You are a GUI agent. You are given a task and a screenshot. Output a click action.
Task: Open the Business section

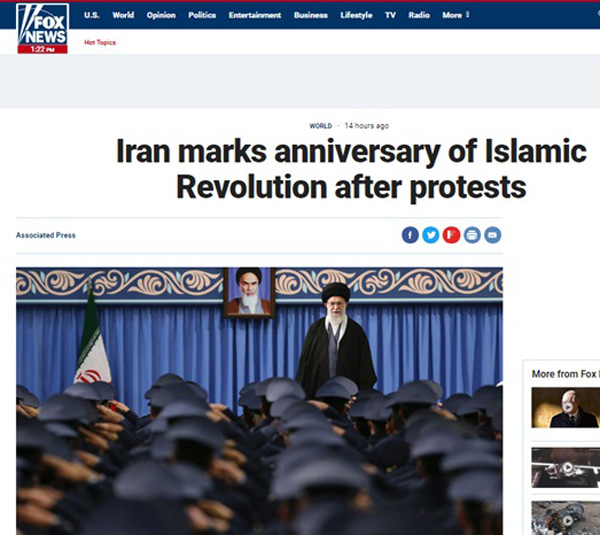(311, 15)
